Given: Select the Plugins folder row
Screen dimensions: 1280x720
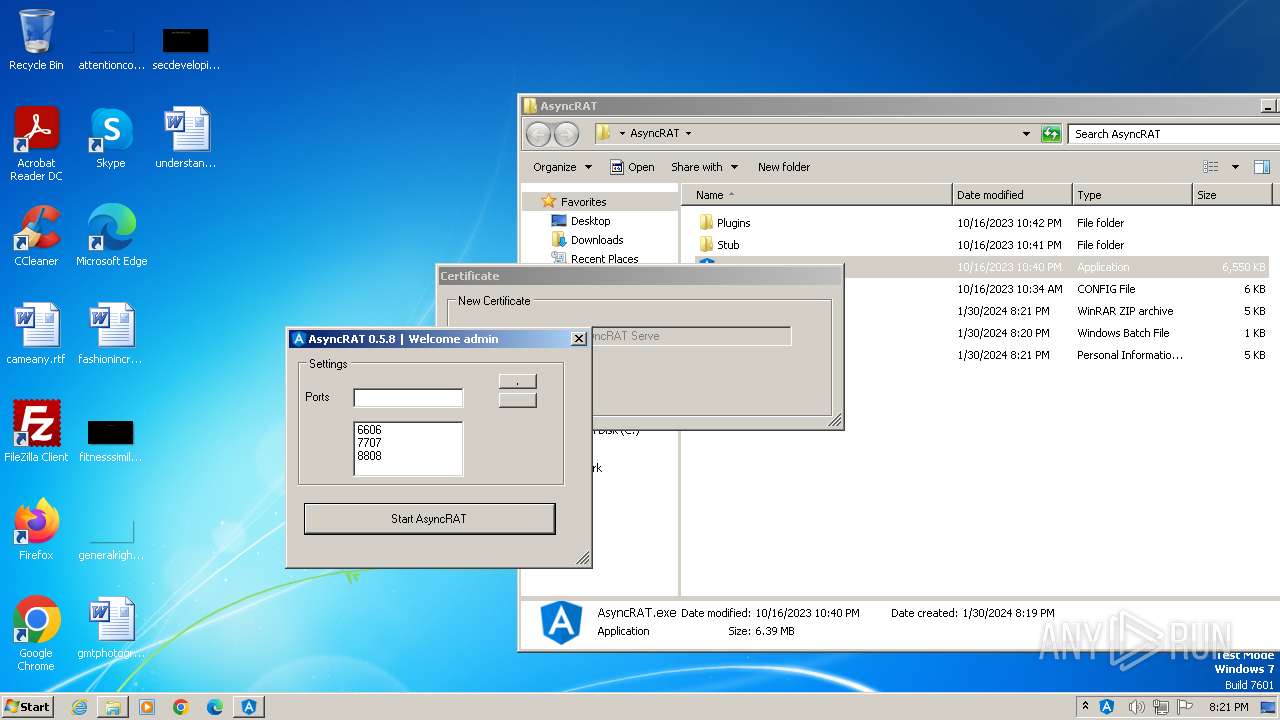Looking at the screenshot, I should (x=982, y=223).
